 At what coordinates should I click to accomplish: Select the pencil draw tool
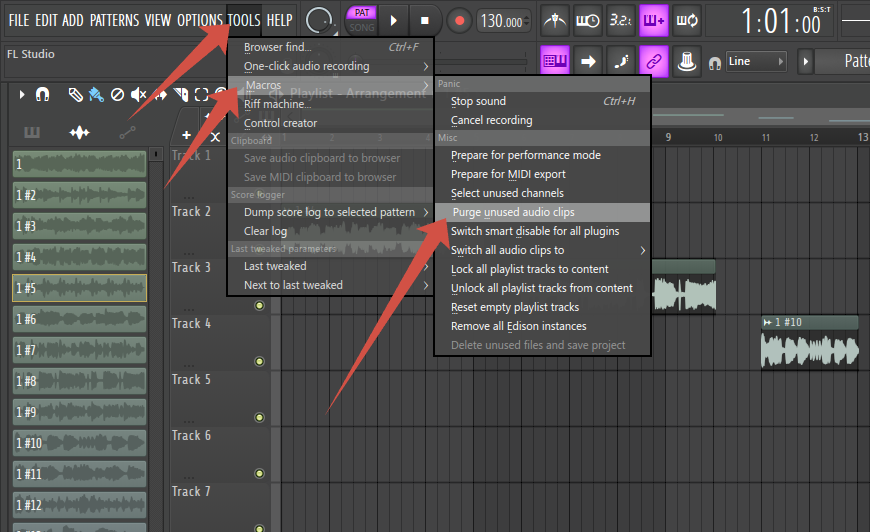coord(75,95)
